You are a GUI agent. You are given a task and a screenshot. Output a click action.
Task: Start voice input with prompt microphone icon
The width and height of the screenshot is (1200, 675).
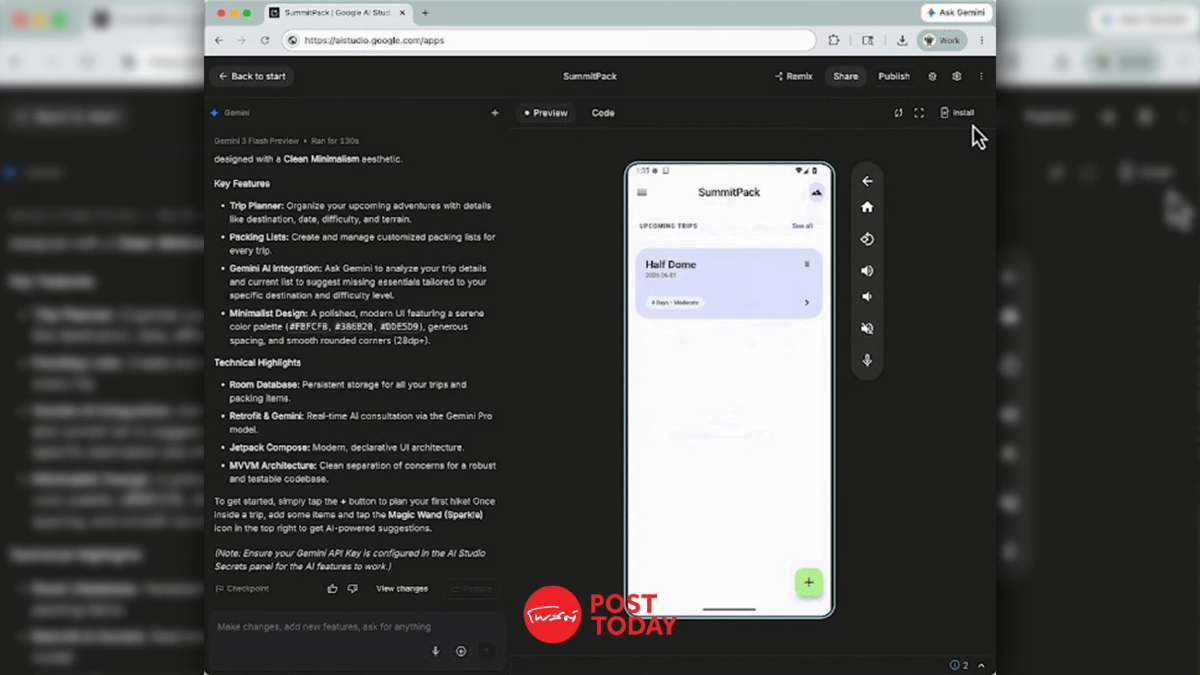[x=435, y=651]
